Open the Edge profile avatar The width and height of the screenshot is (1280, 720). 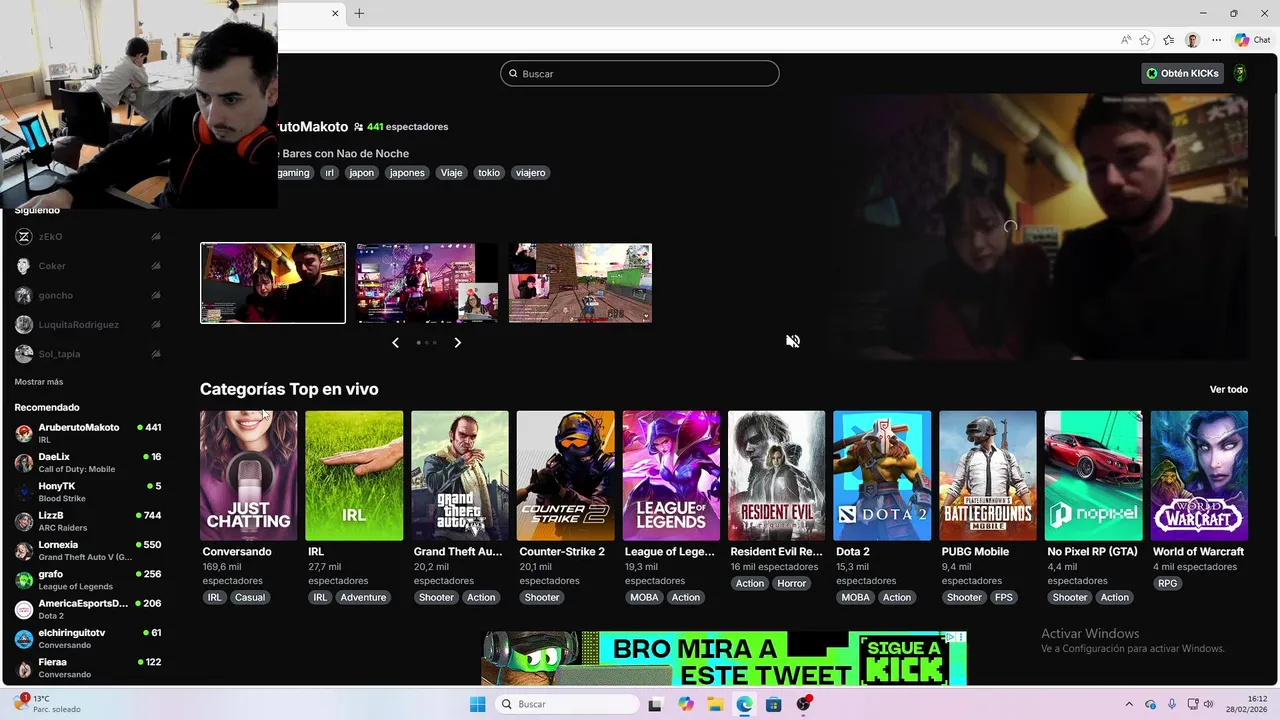click(x=1193, y=40)
